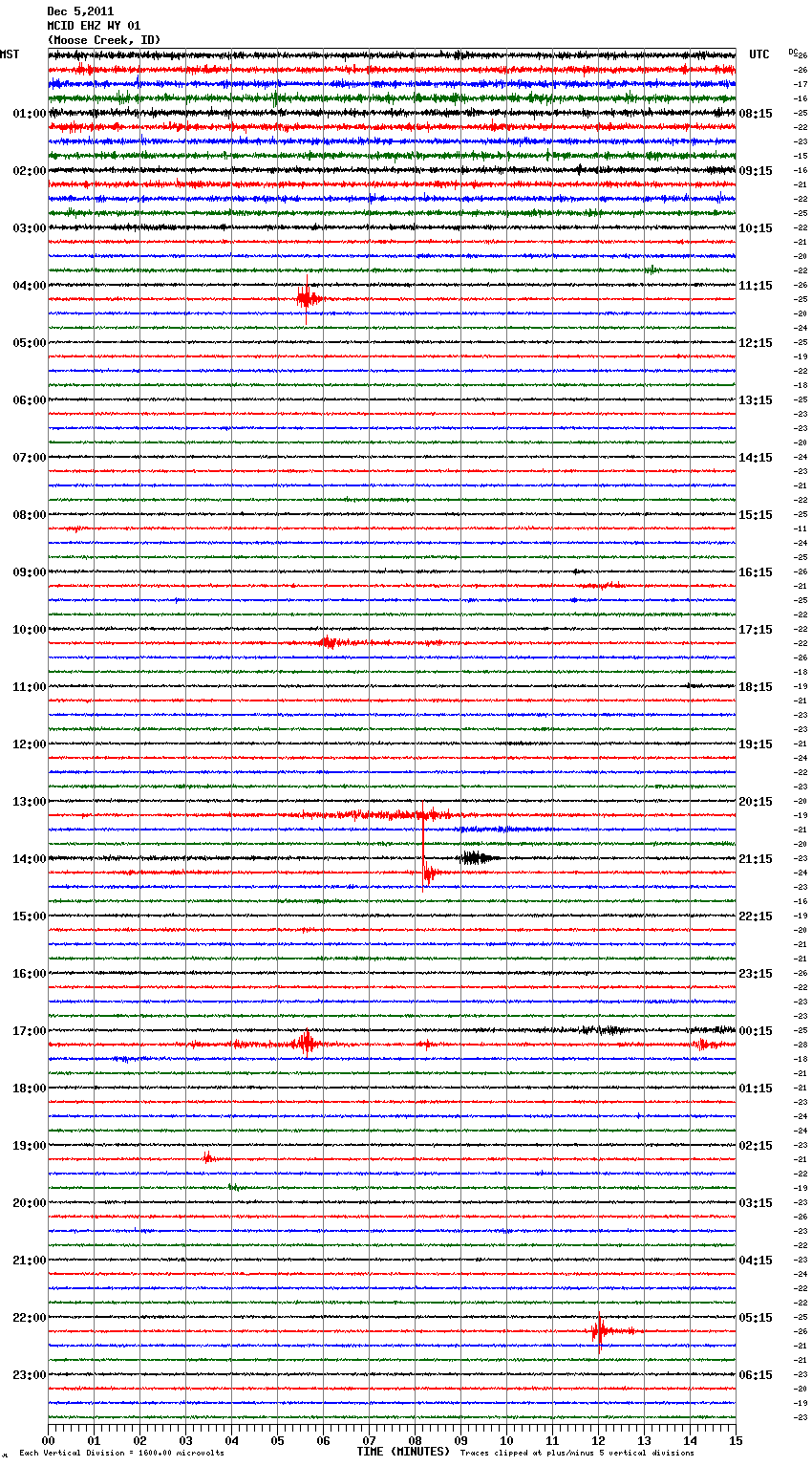Image resolution: width=812 pixels, height=1466 pixels.
Task: Select the "07:00" MST hour label
Action: click(30, 458)
